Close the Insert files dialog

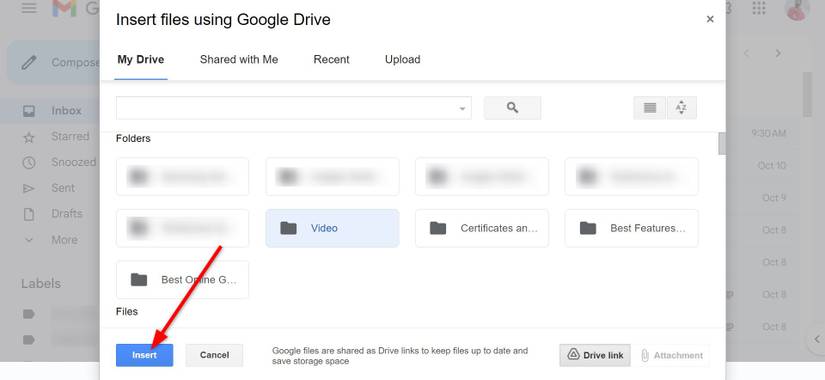(710, 19)
